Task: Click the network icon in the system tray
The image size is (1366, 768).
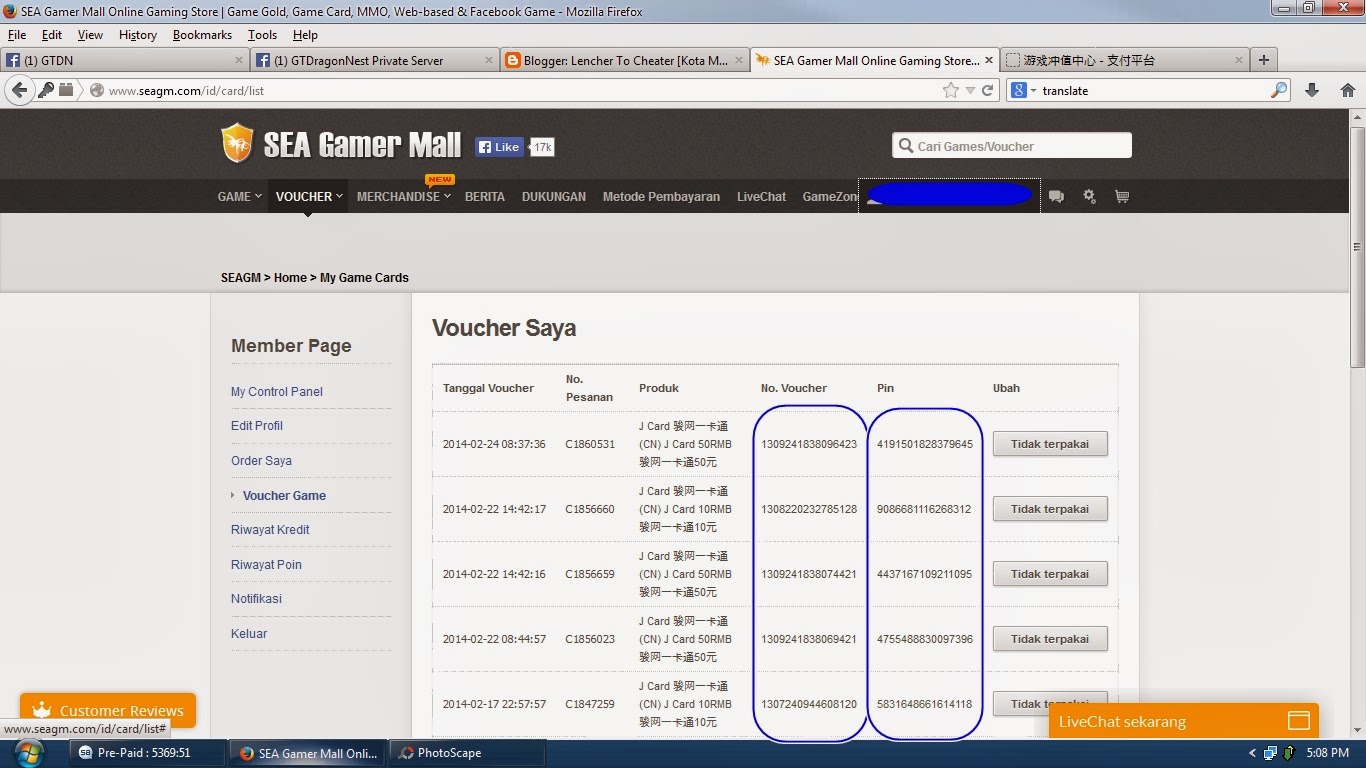Action: (x=1270, y=753)
